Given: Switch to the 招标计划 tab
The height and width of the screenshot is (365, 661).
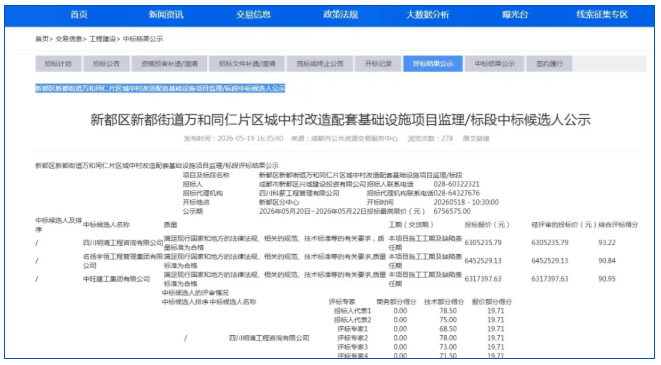Looking at the screenshot, I should [x=58, y=64].
